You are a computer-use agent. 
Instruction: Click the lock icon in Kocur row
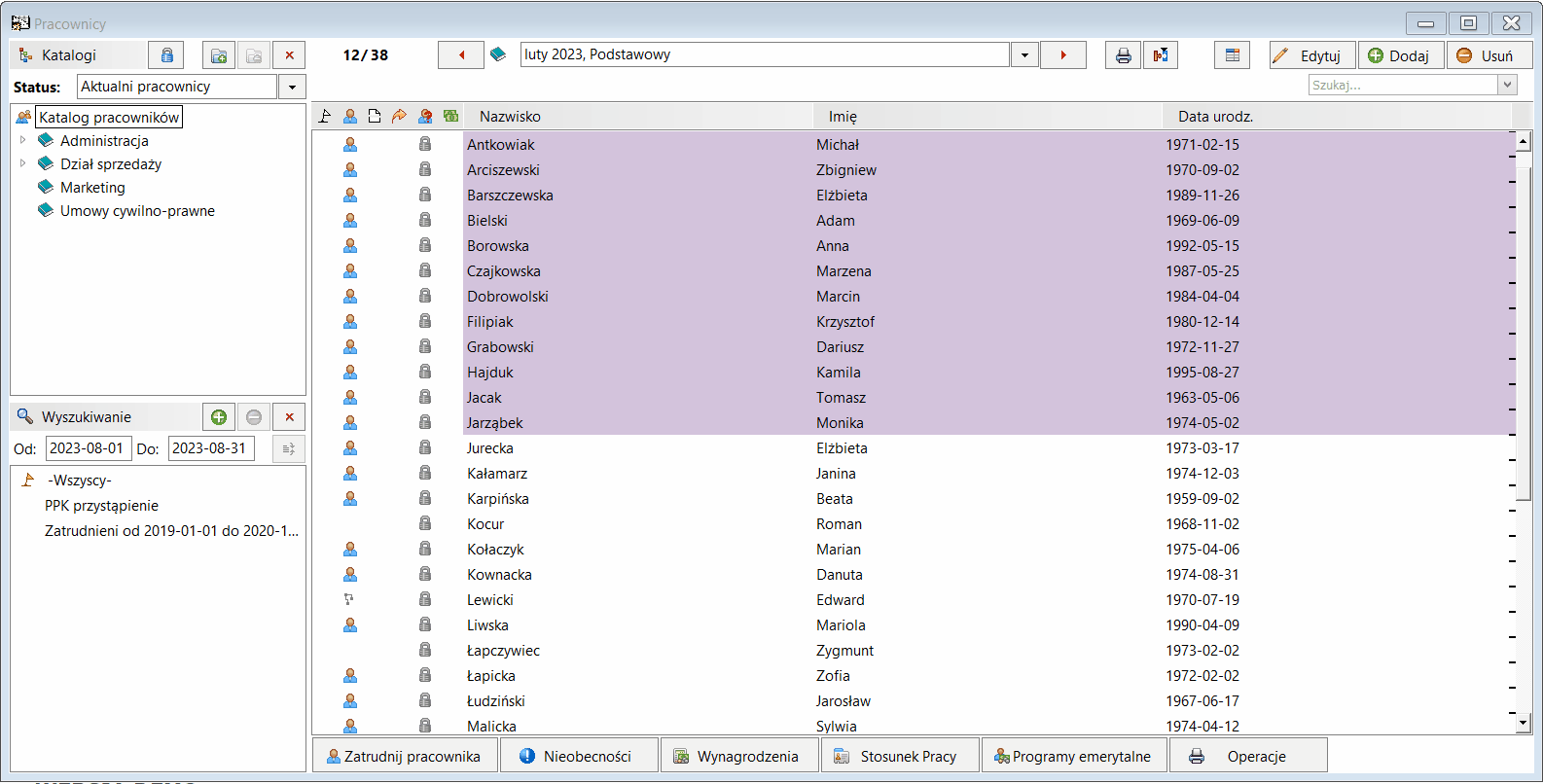click(425, 523)
